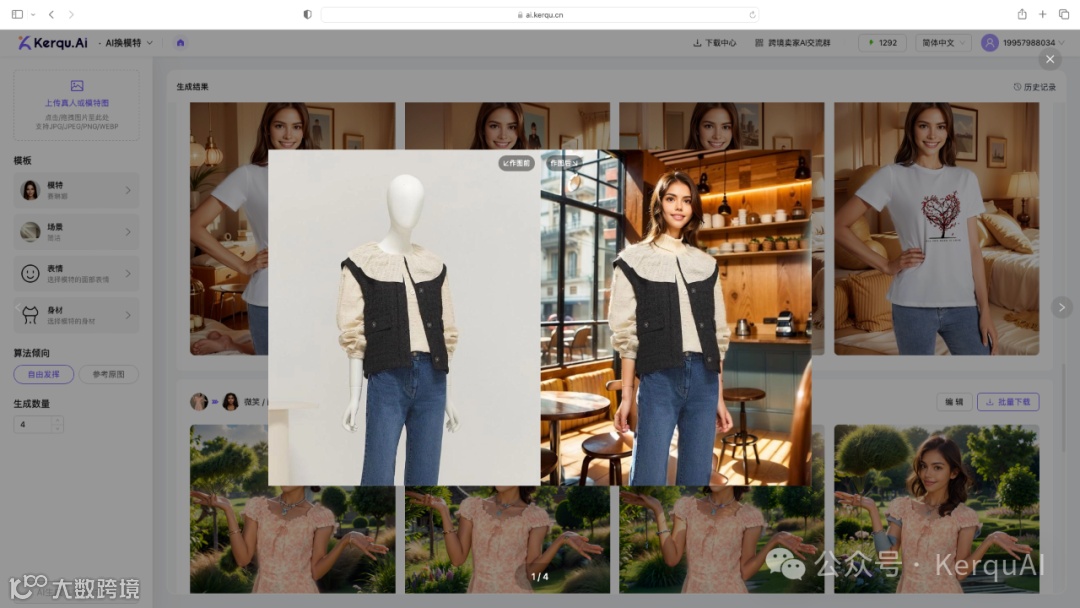
Task: Show browser tab overview icon
Action: click(x=1064, y=14)
